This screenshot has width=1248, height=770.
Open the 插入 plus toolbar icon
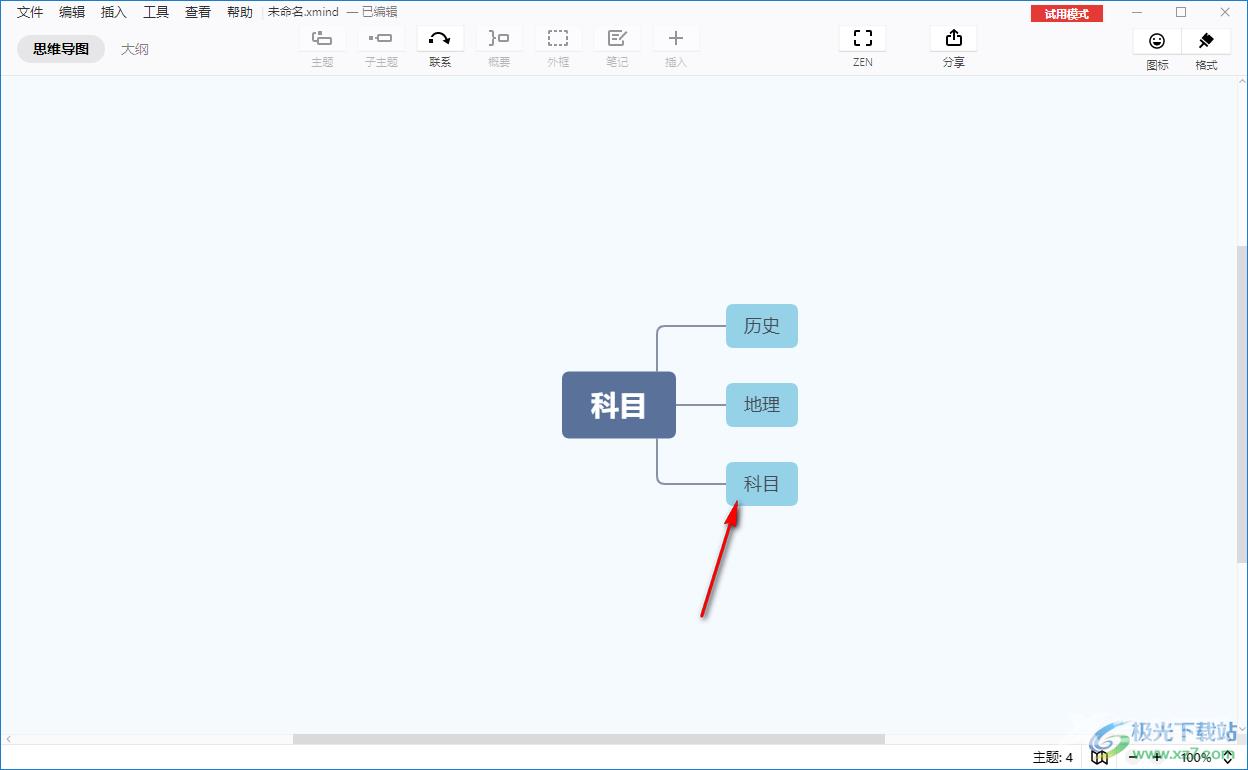(x=676, y=39)
